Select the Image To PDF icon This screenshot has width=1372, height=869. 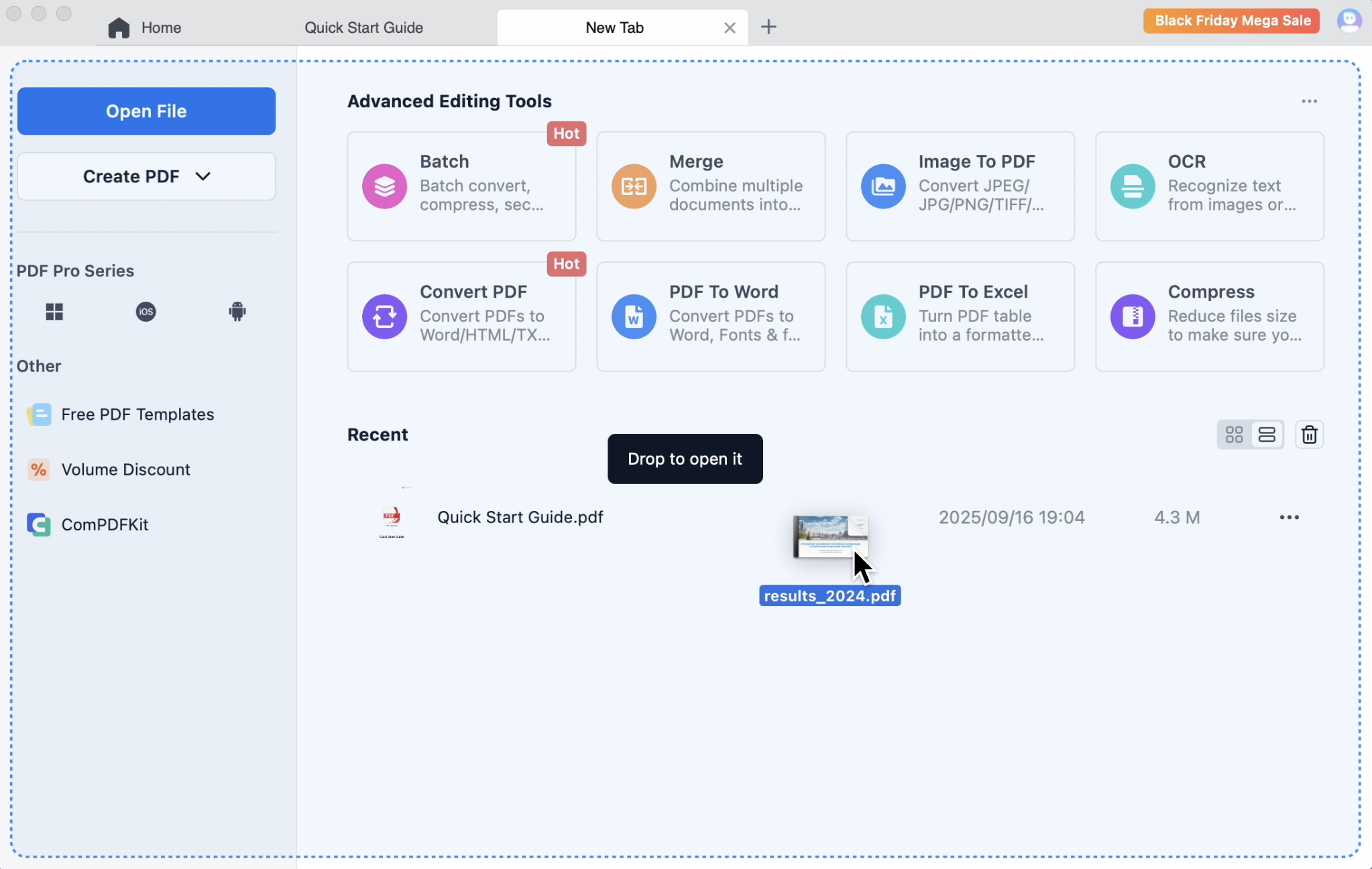pyautogui.click(x=882, y=186)
